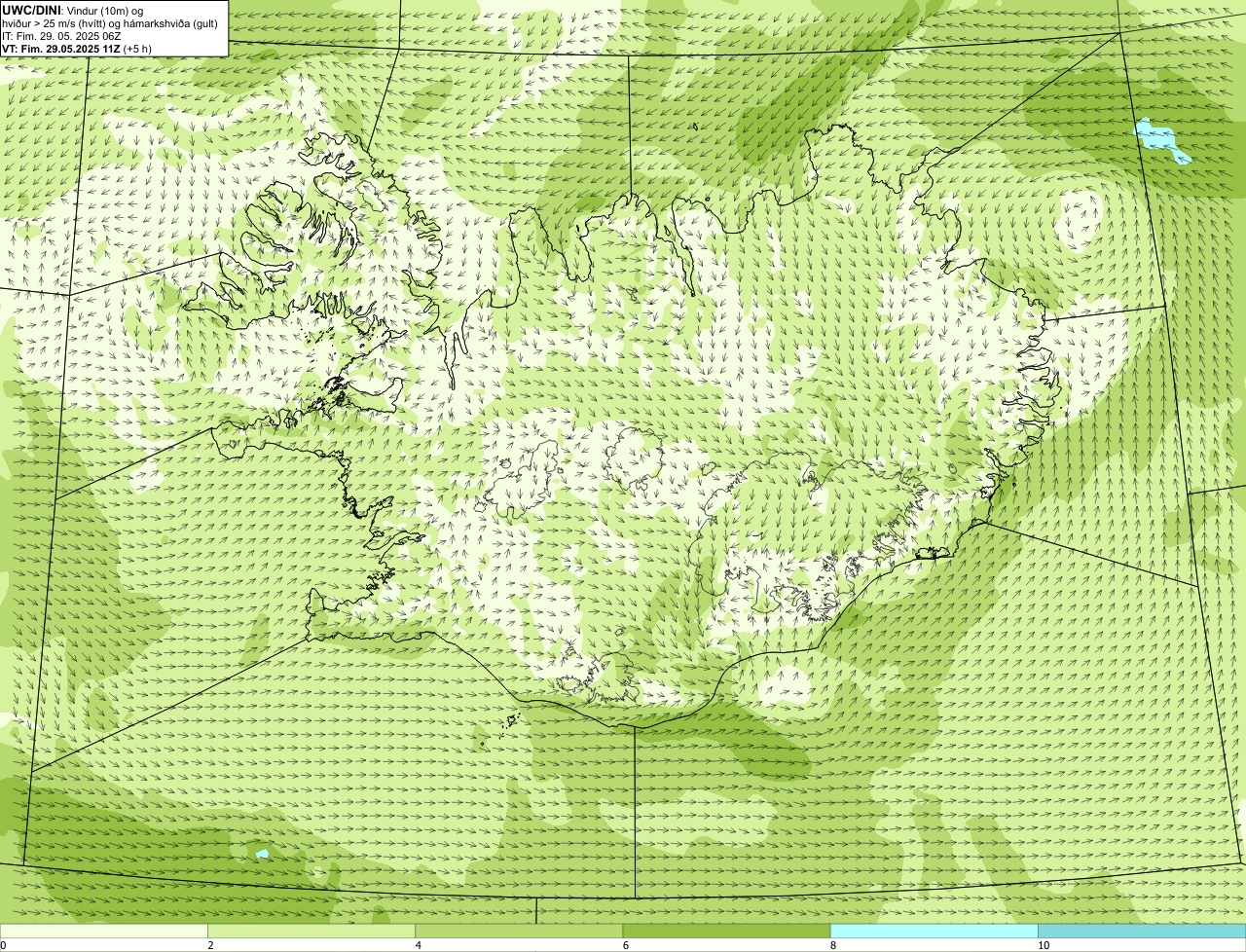Pick the 4–6 m/s green color bar segment
This screenshot has height=952, width=1246.
(x=519, y=932)
